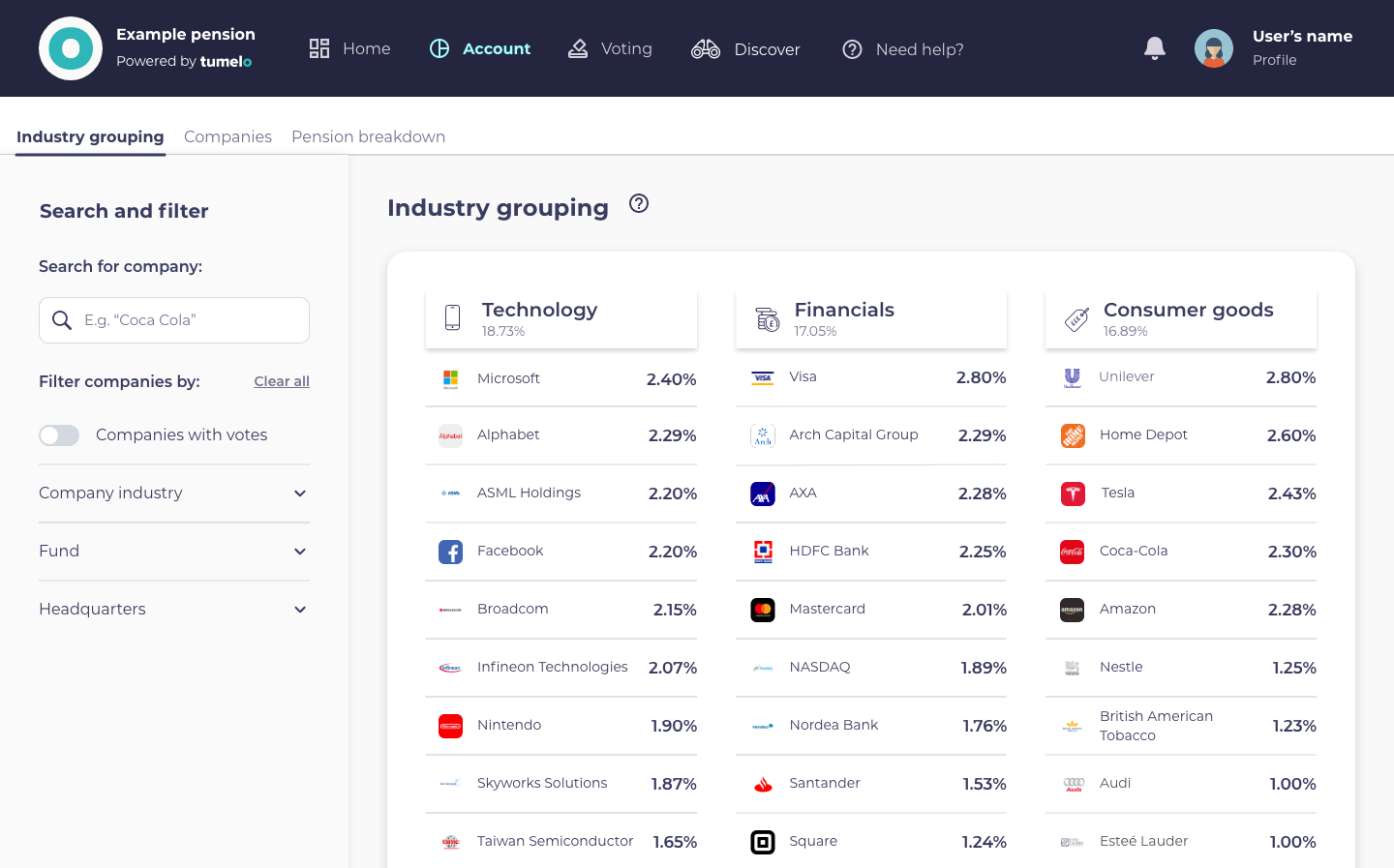The width and height of the screenshot is (1394, 868).
Task: Toggle Companies with votes switch
Action: pyautogui.click(x=59, y=435)
